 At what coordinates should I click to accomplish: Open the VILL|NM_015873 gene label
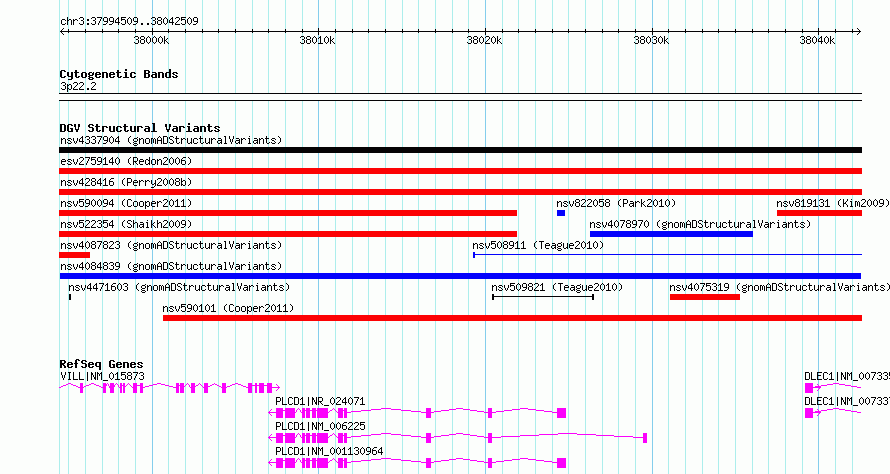point(102,376)
